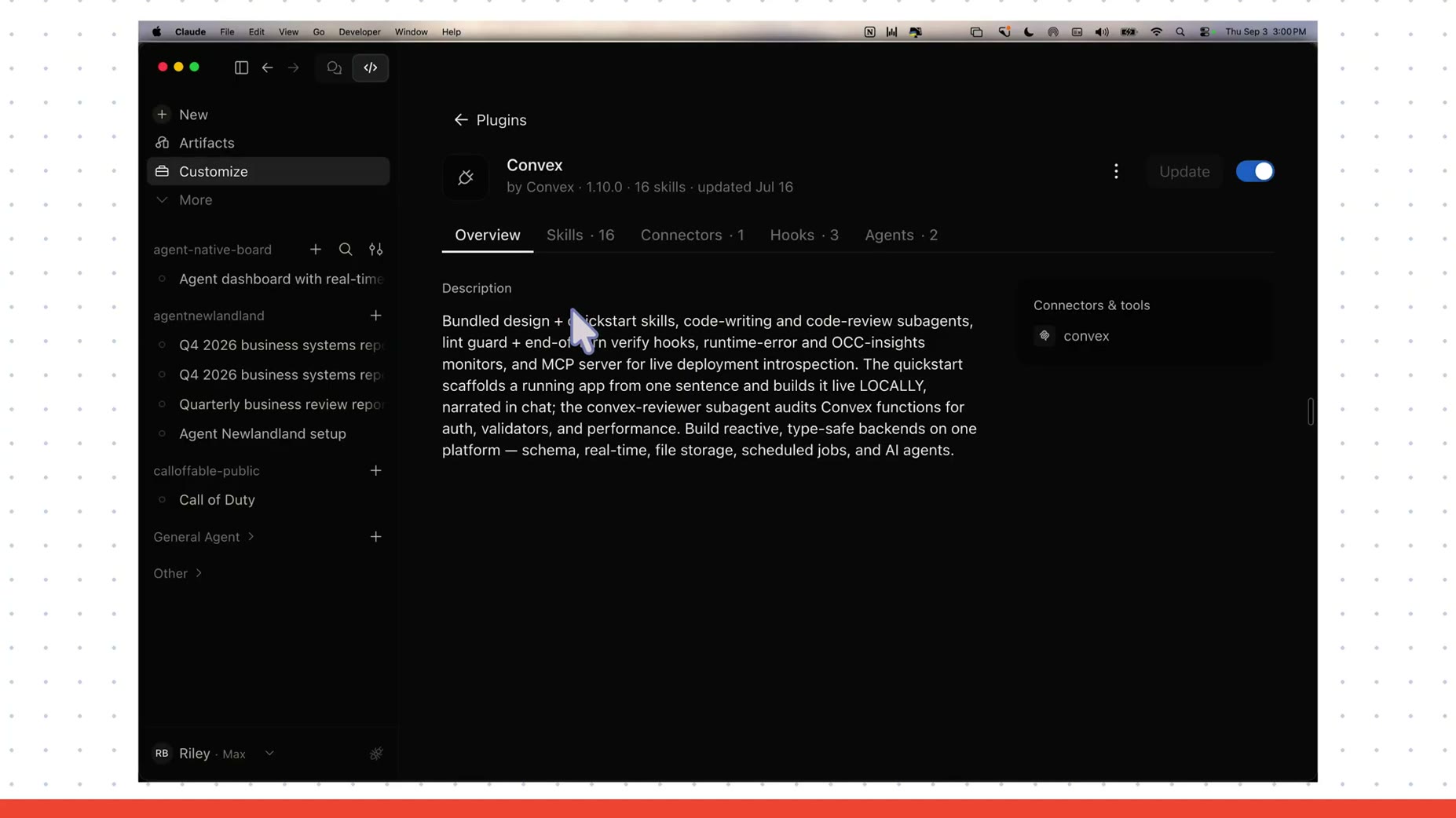
Task: Switch to the Hooks tab
Action: (804, 236)
